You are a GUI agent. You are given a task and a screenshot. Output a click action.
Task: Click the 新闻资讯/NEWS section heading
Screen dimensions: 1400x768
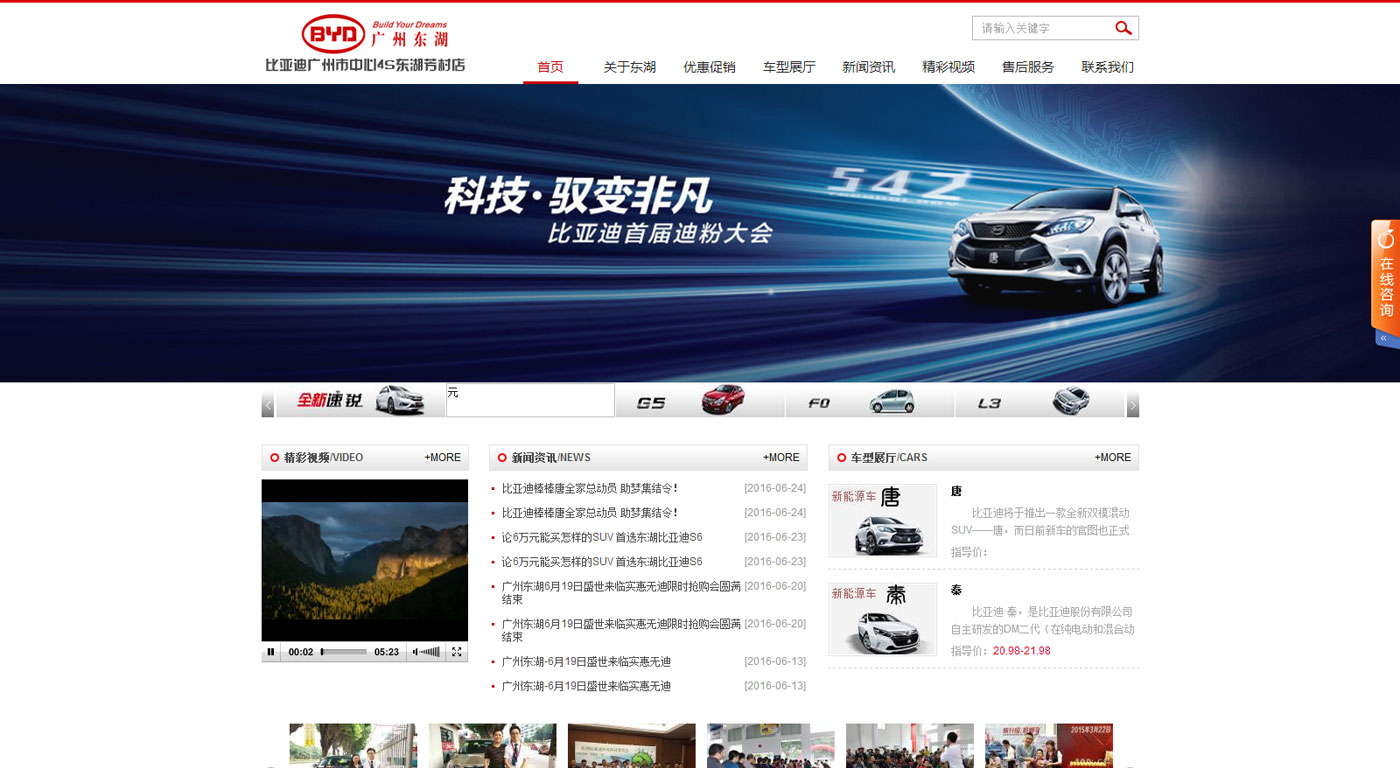pos(551,457)
